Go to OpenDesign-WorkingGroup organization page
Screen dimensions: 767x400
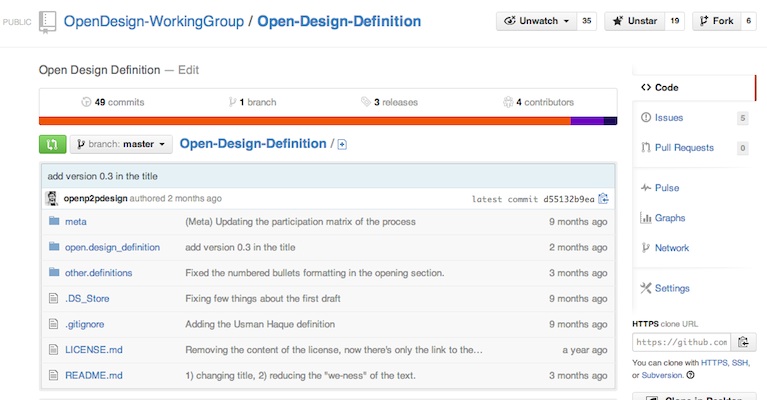154,22
